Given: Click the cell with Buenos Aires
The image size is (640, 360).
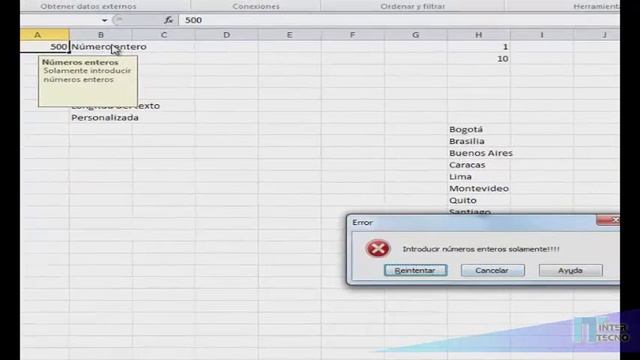Looking at the screenshot, I should [x=478, y=153].
